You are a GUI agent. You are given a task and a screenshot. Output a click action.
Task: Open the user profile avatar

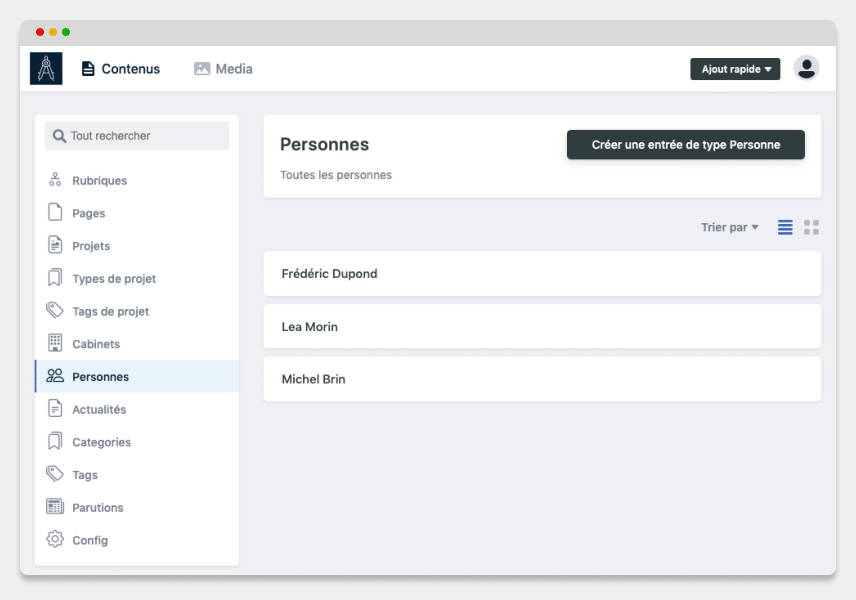pyautogui.click(x=806, y=68)
